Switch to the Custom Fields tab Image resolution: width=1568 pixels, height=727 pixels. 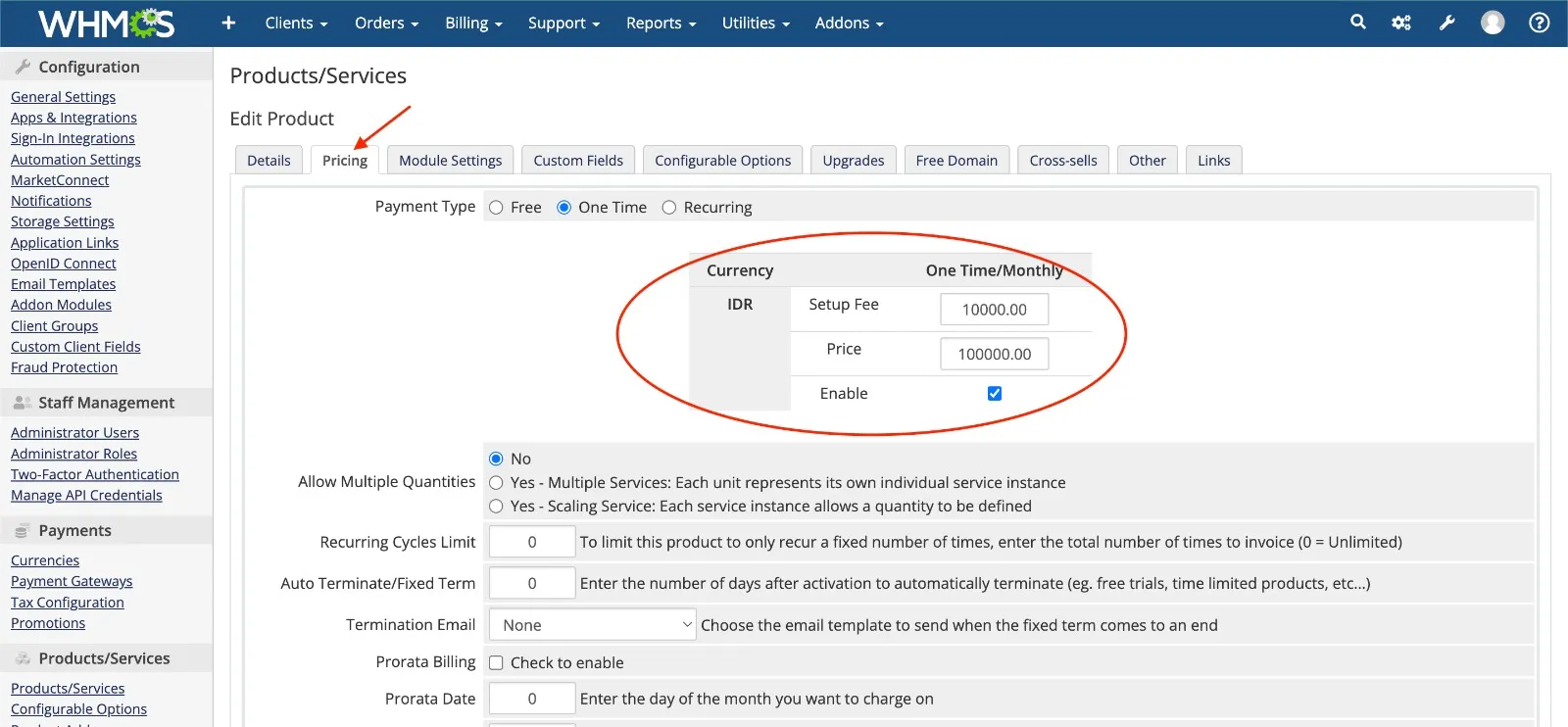[578, 161]
